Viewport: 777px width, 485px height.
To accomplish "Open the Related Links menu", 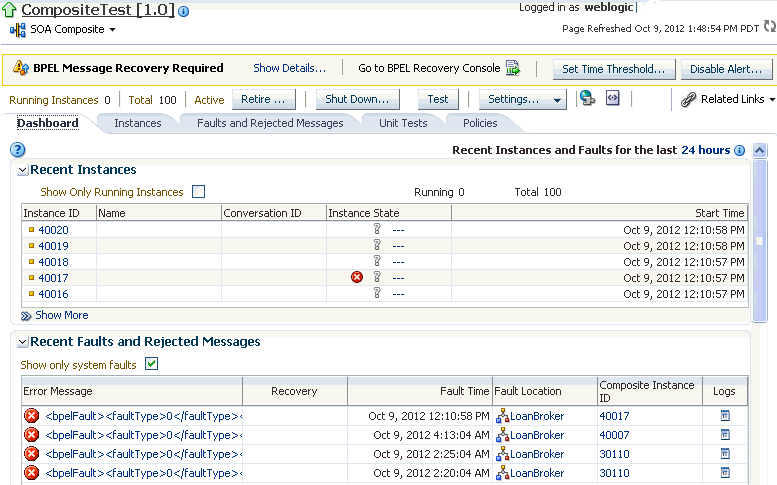I will click(x=737, y=99).
